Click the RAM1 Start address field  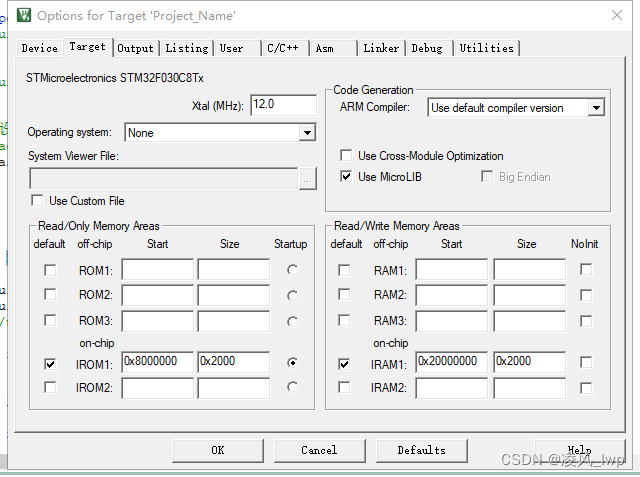tap(451, 269)
